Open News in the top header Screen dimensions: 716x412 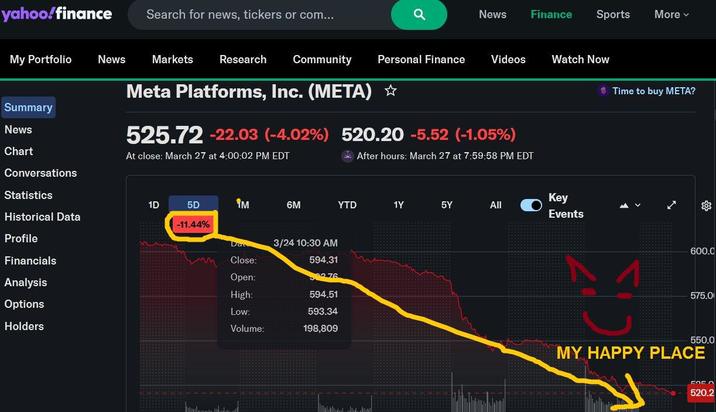[x=492, y=15]
